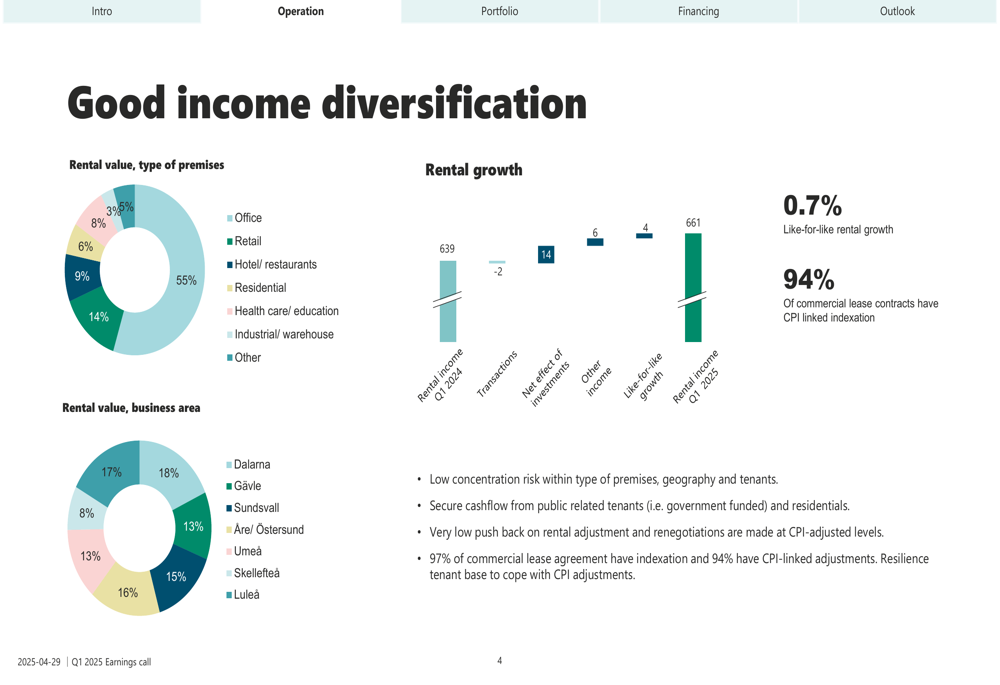Click page number 4 in footer
1000x685 pixels.
pyautogui.click(x=499, y=661)
